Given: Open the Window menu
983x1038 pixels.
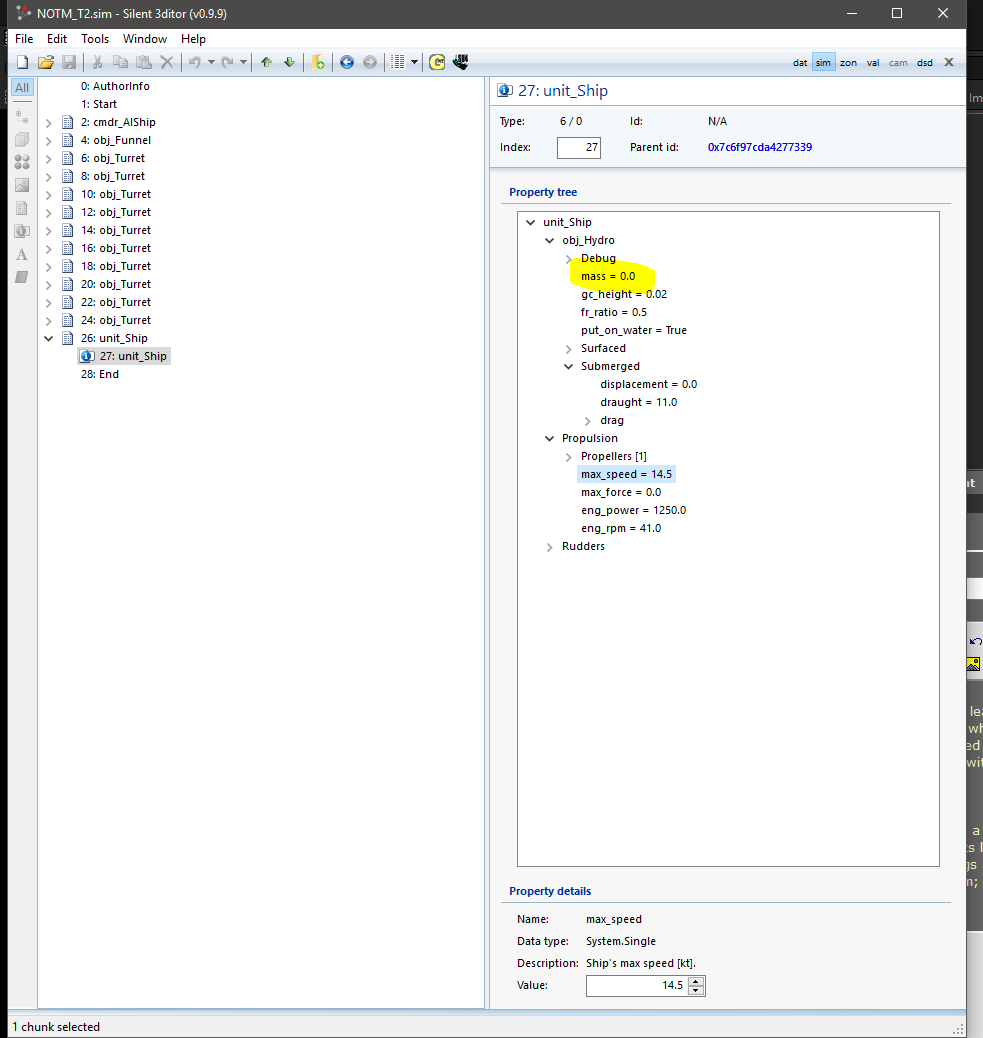Looking at the screenshot, I should pos(145,38).
